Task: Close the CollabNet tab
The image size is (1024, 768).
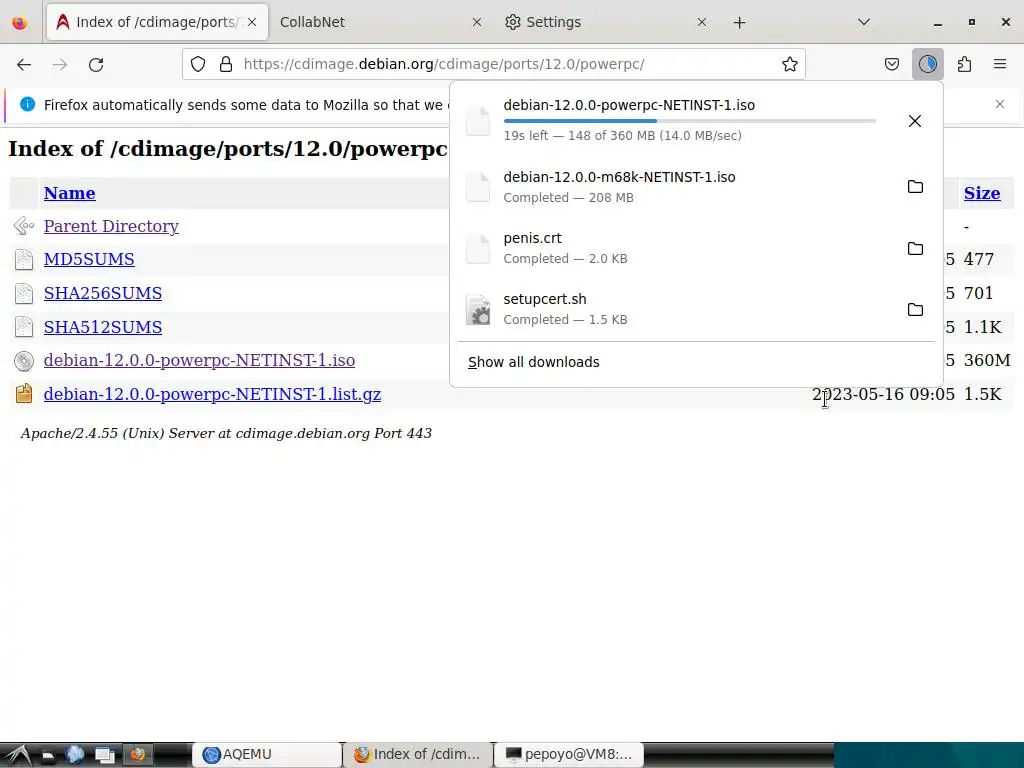Action: click(477, 22)
